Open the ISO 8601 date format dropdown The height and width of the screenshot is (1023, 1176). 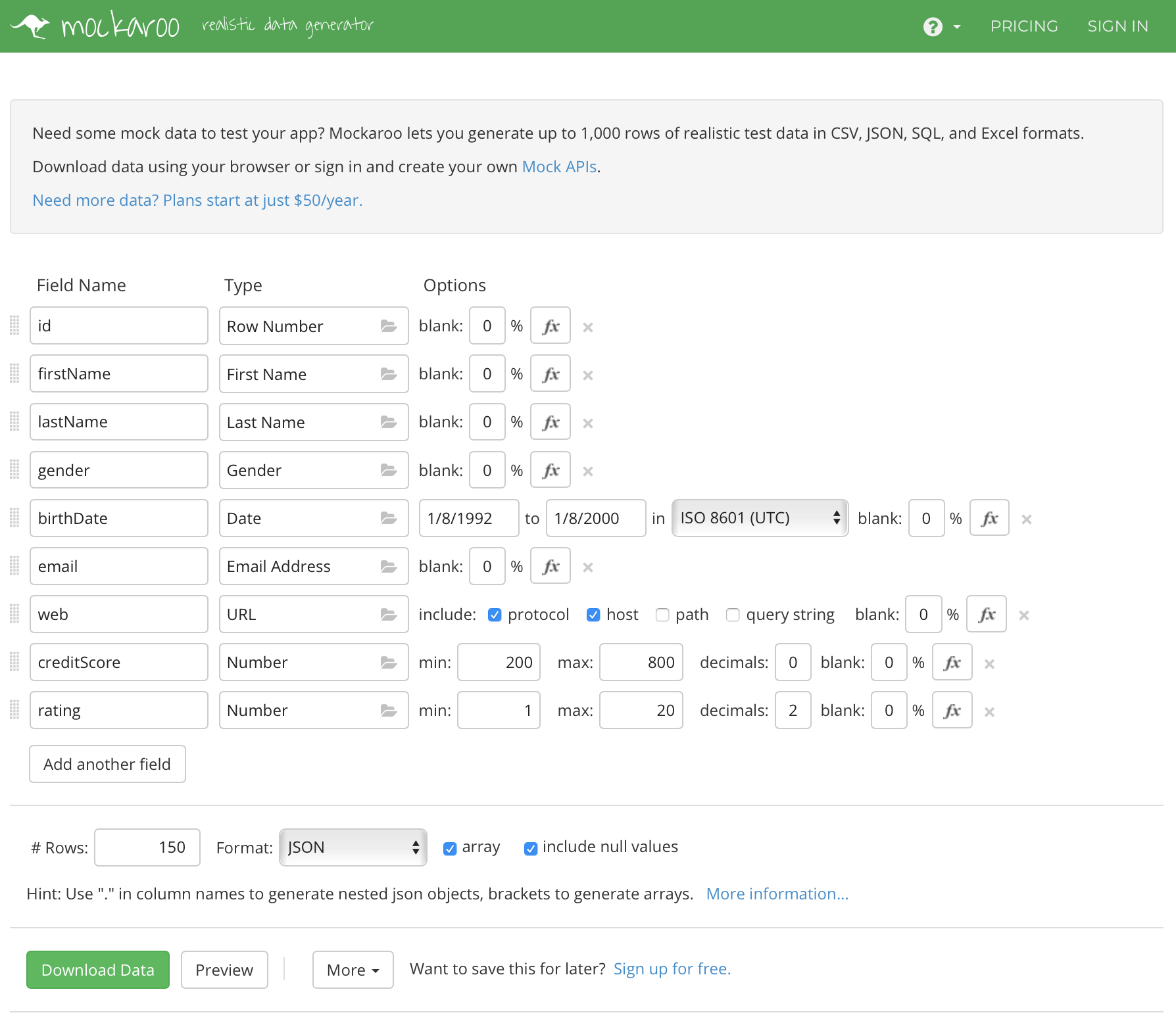point(760,518)
